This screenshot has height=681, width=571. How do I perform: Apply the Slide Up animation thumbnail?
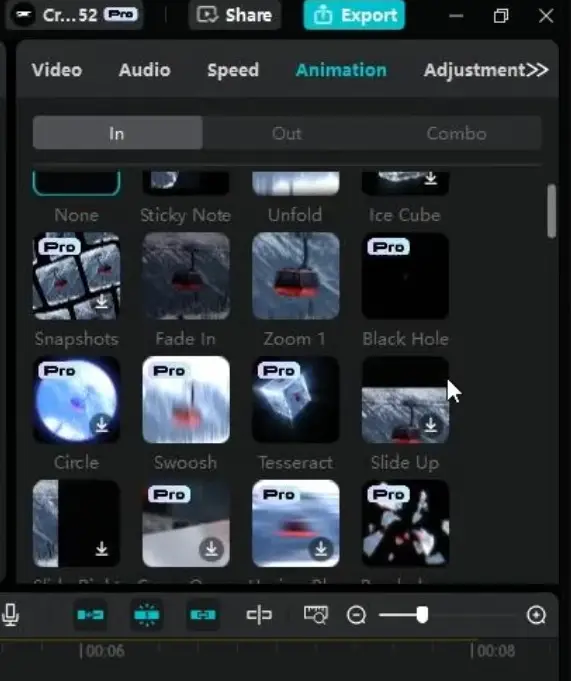(x=405, y=400)
